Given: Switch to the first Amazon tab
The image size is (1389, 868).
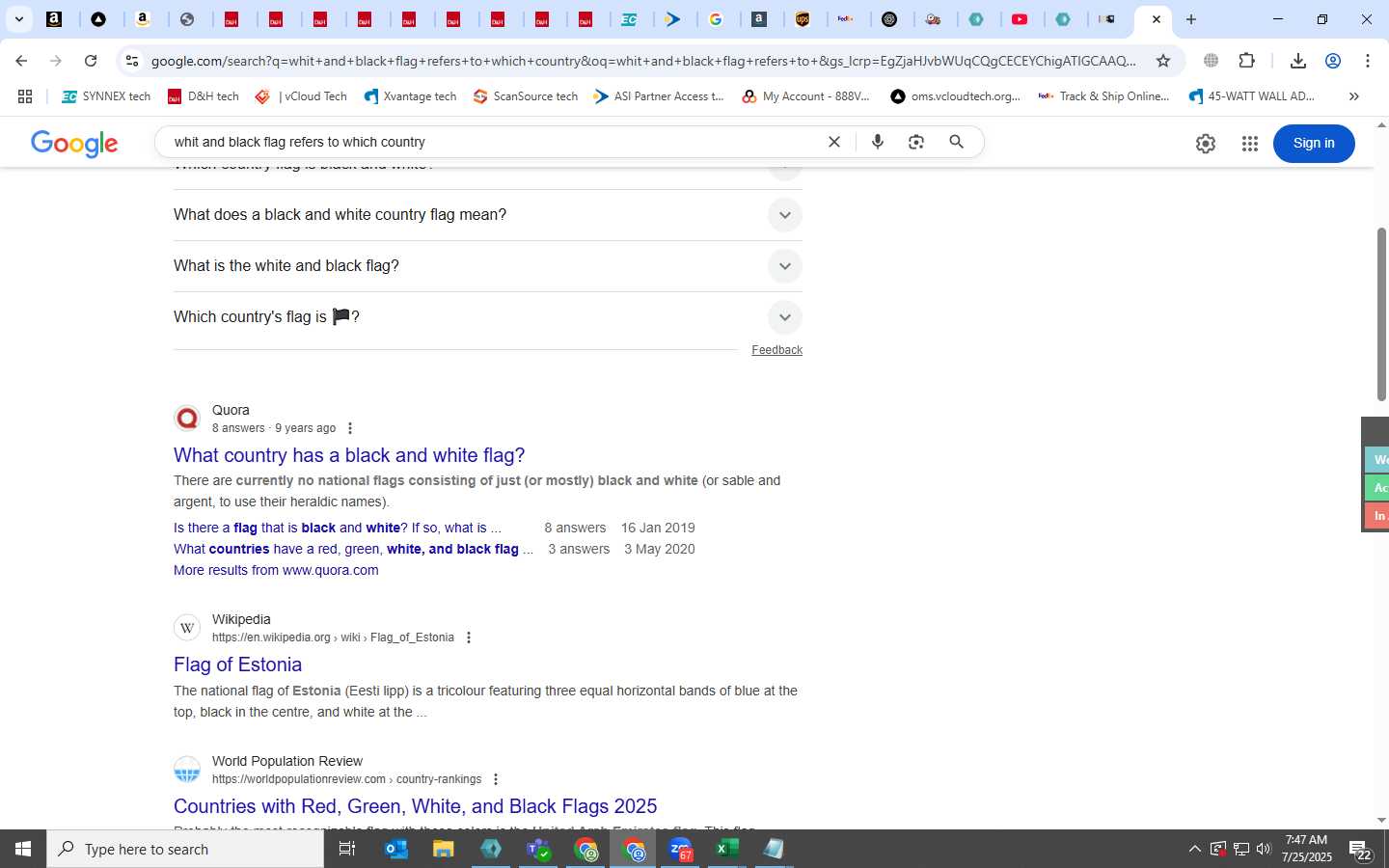Looking at the screenshot, I should [x=54, y=19].
